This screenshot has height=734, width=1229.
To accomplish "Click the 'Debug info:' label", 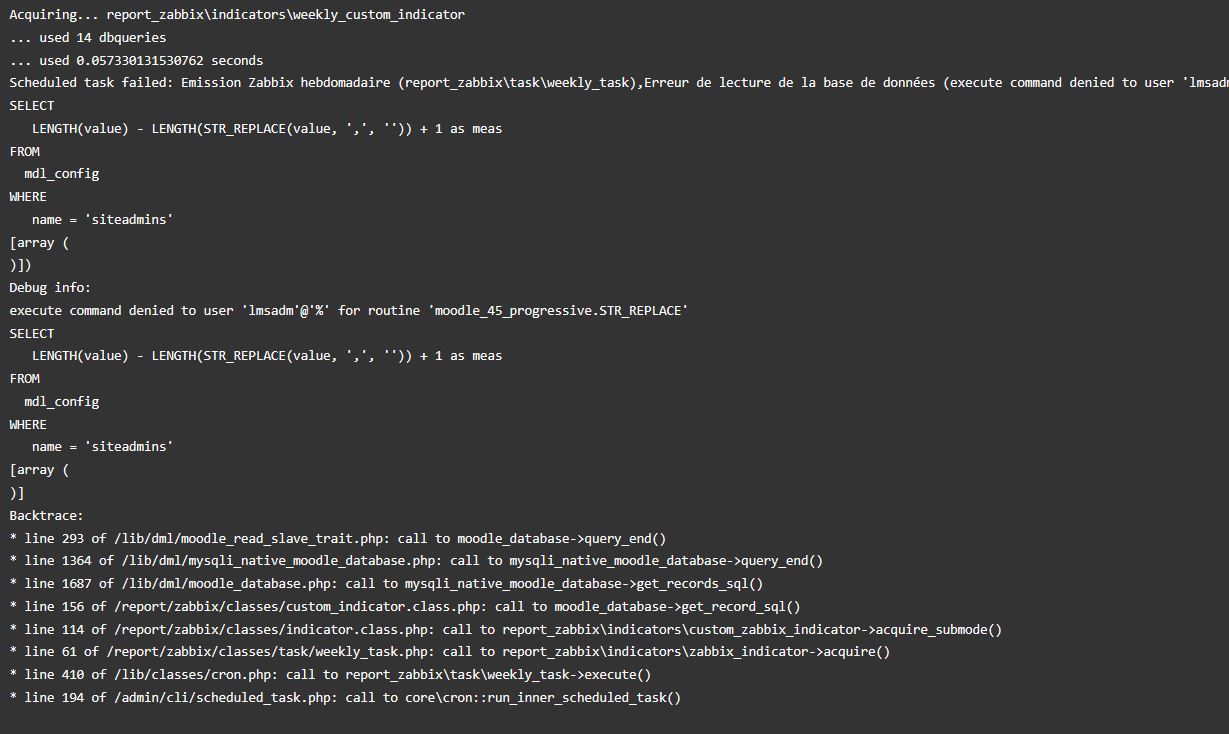I will [50, 288].
